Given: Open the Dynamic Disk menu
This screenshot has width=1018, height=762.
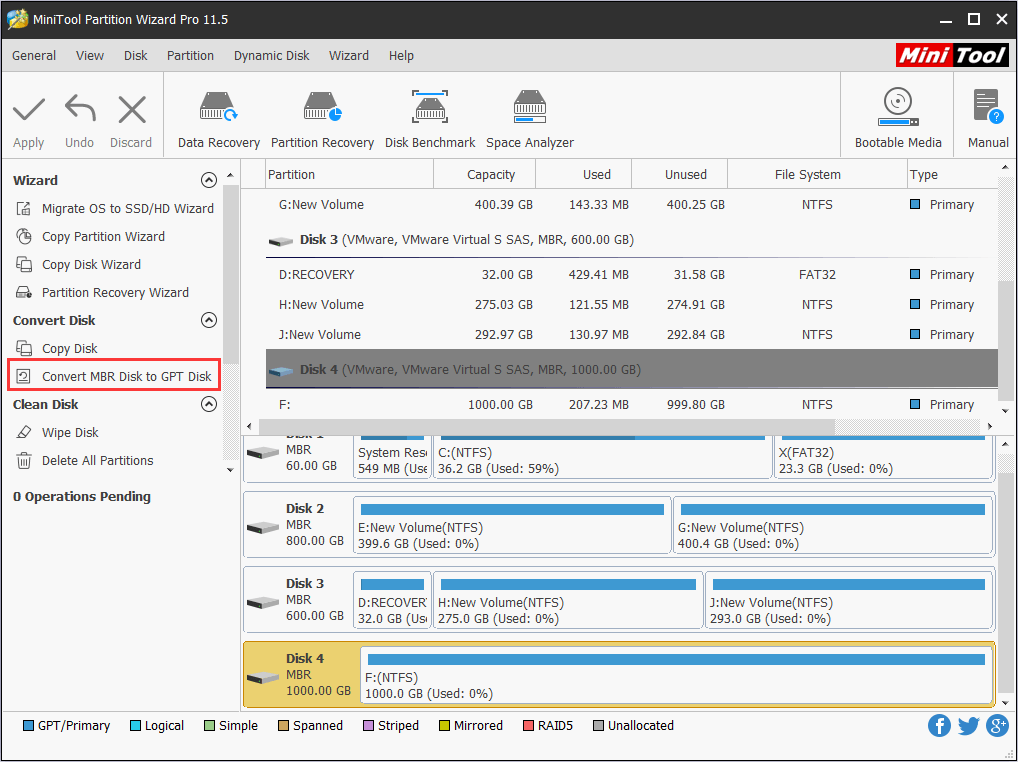Looking at the screenshot, I should point(271,56).
